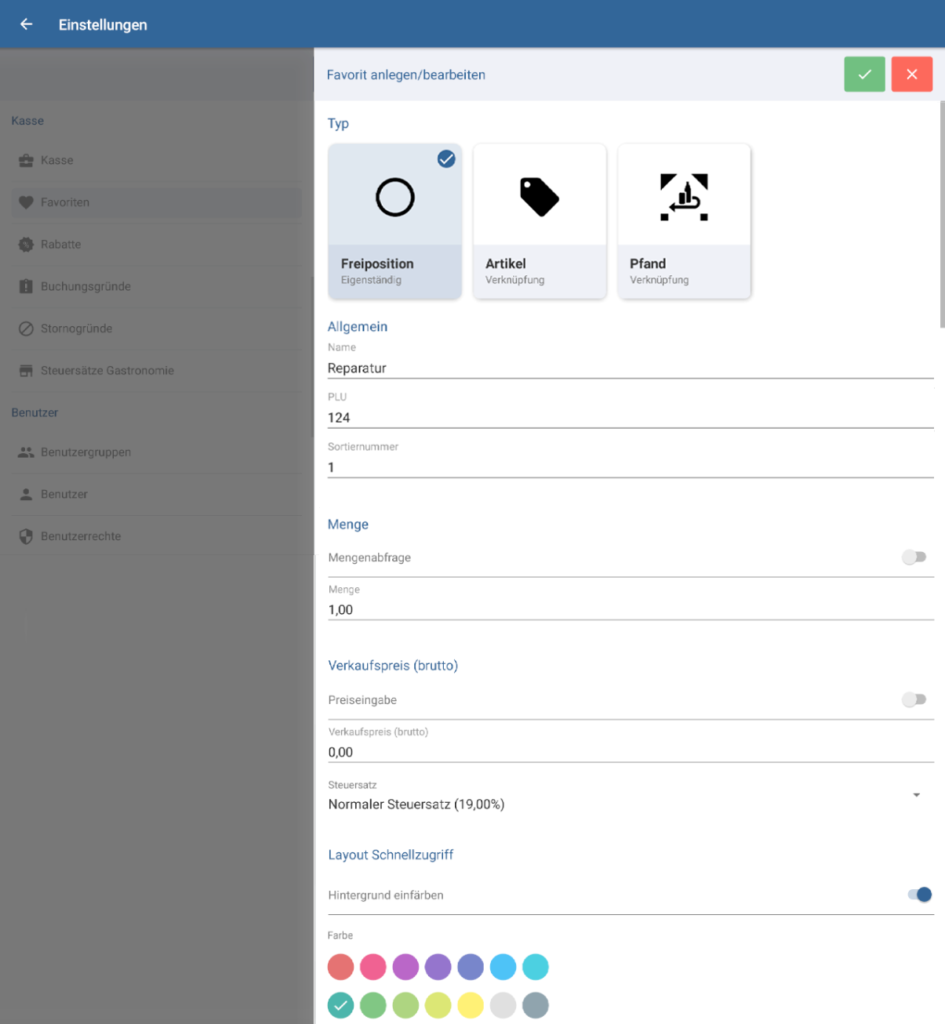The image size is (945, 1024).
Task: Open Steuersätze Gastronomie entry
Action: 107,370
